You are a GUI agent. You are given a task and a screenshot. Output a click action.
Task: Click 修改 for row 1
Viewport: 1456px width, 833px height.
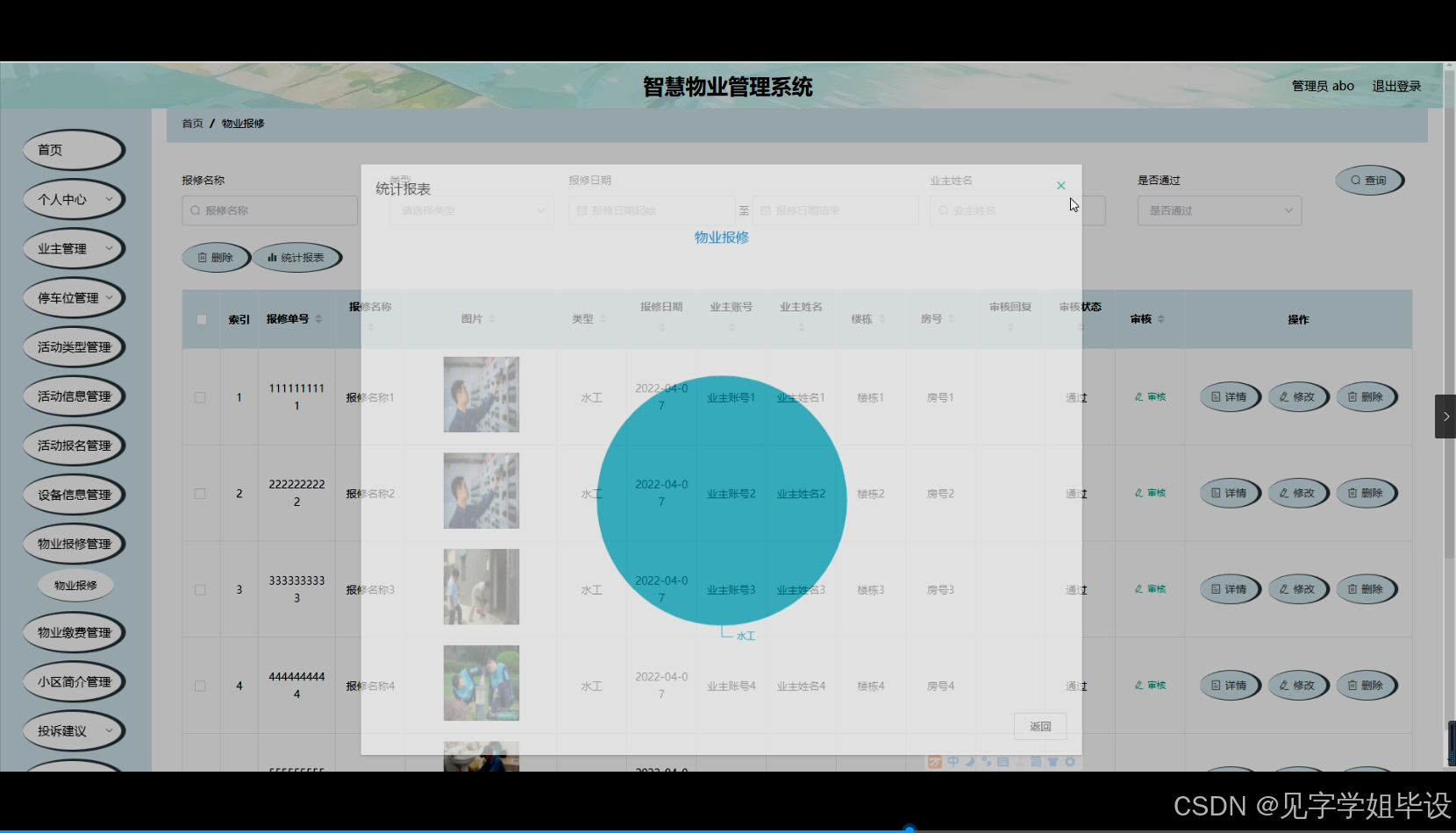click(1298, 397)
